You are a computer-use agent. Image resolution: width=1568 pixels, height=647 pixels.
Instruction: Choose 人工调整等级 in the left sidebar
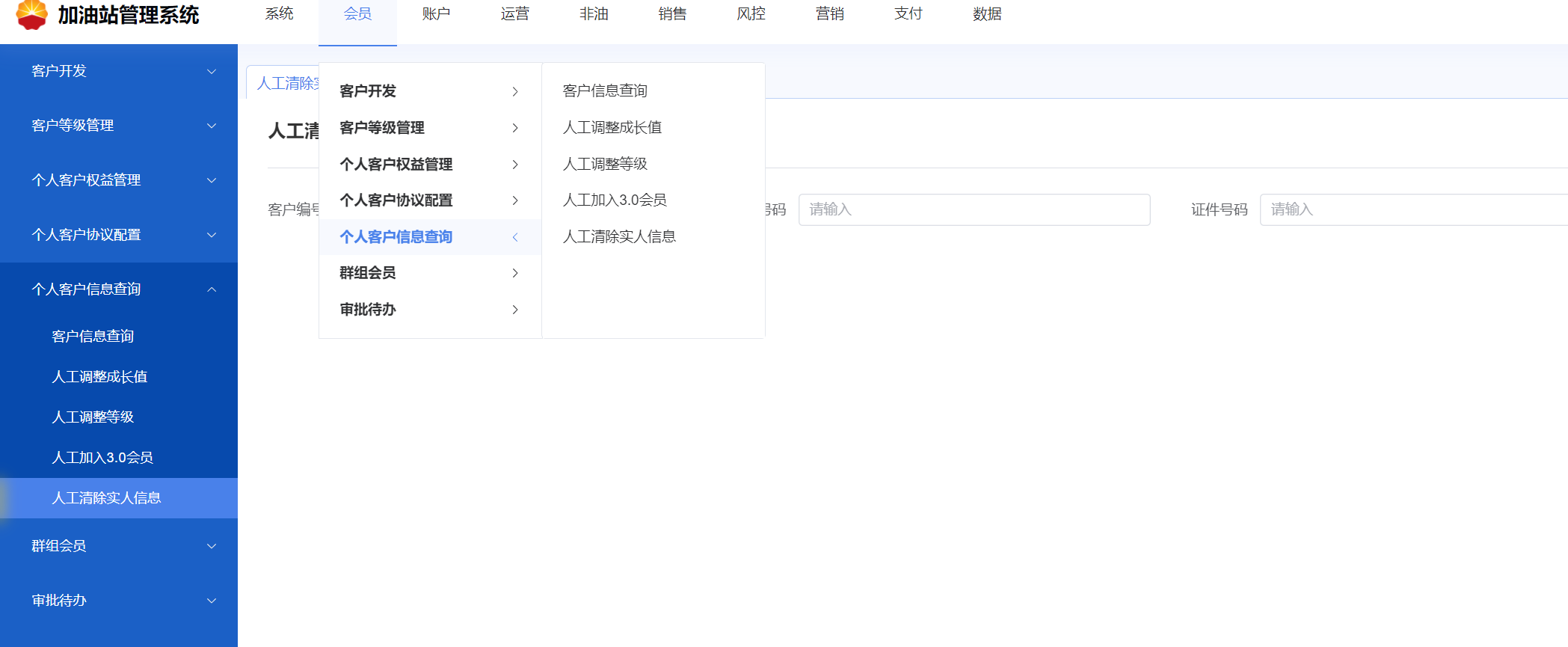93,417
